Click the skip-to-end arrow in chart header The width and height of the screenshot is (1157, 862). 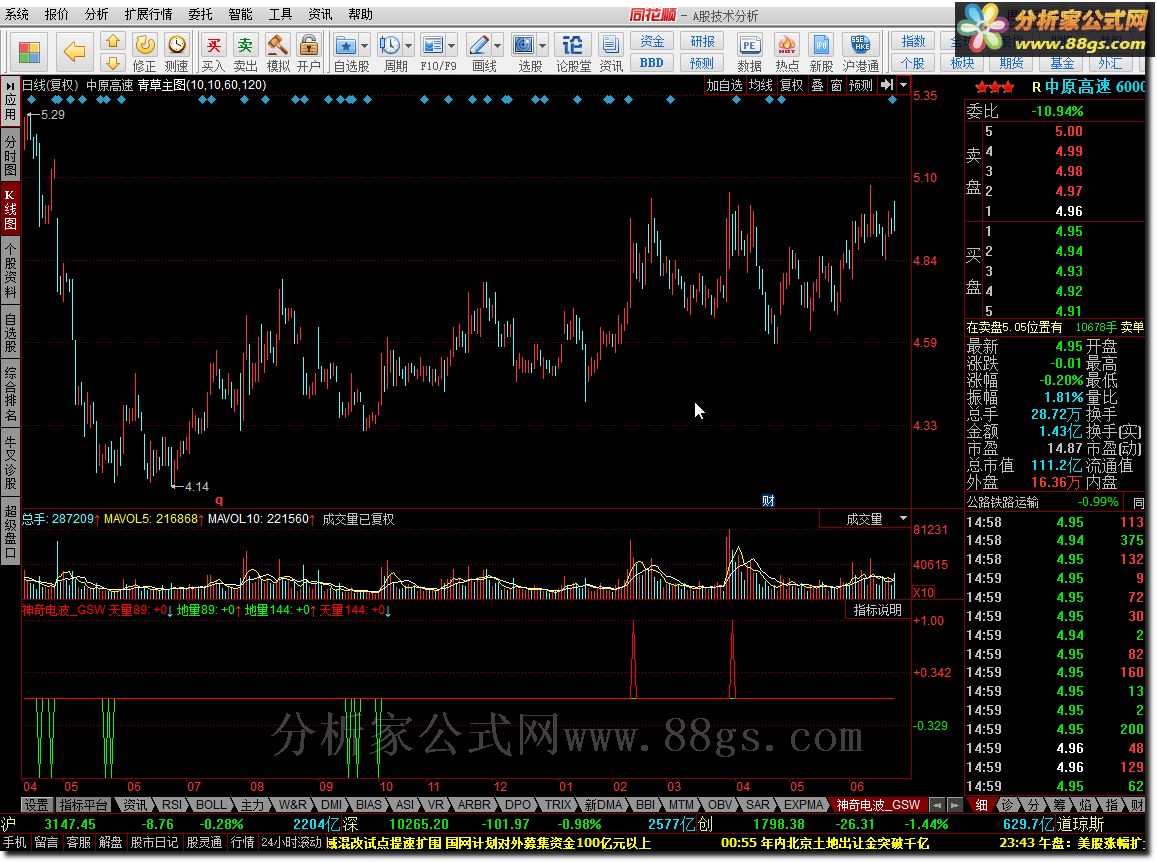[887, 85]
